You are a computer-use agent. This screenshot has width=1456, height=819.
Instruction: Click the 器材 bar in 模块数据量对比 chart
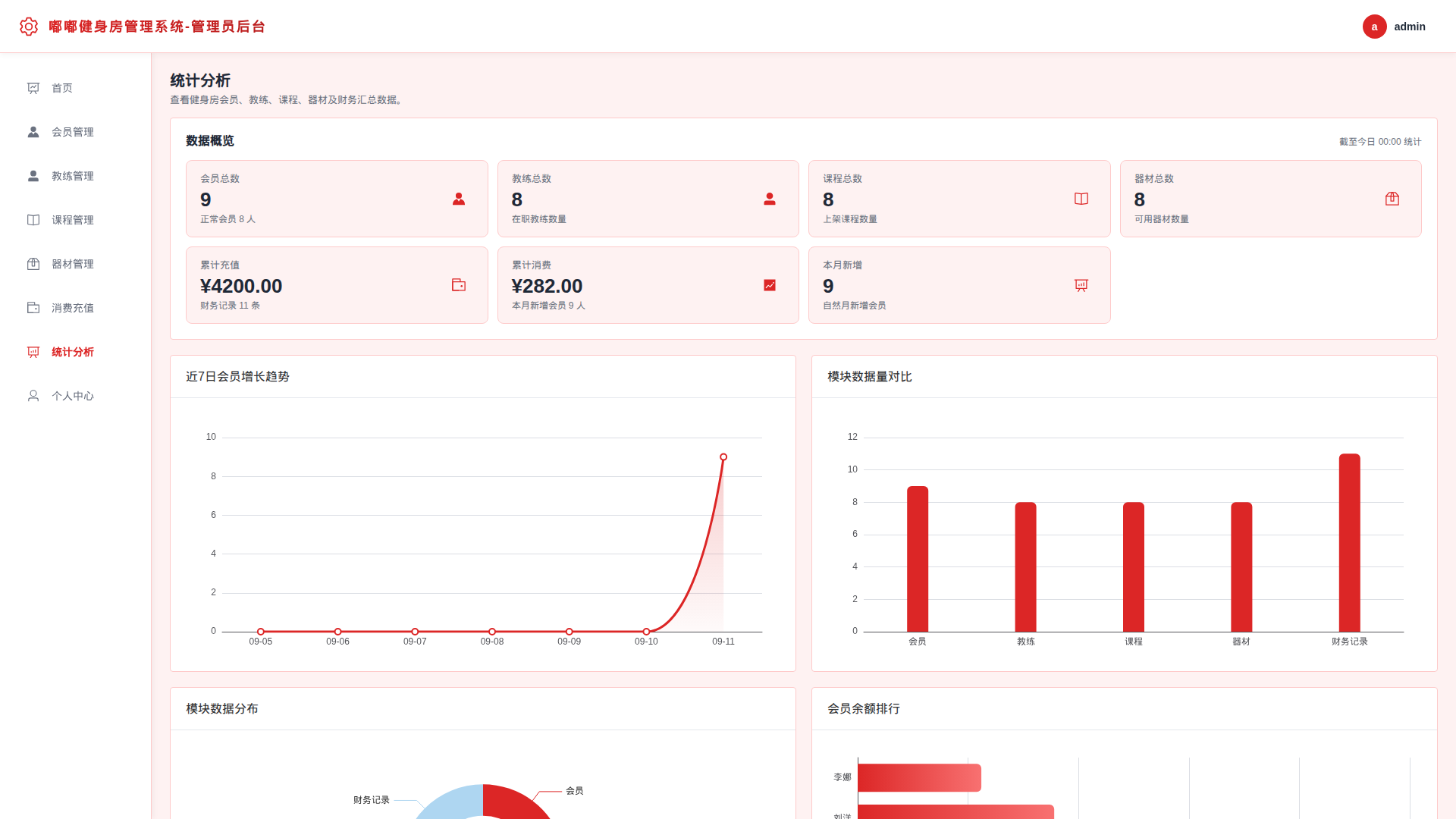pyautogui.click(x=1241, y=567)
